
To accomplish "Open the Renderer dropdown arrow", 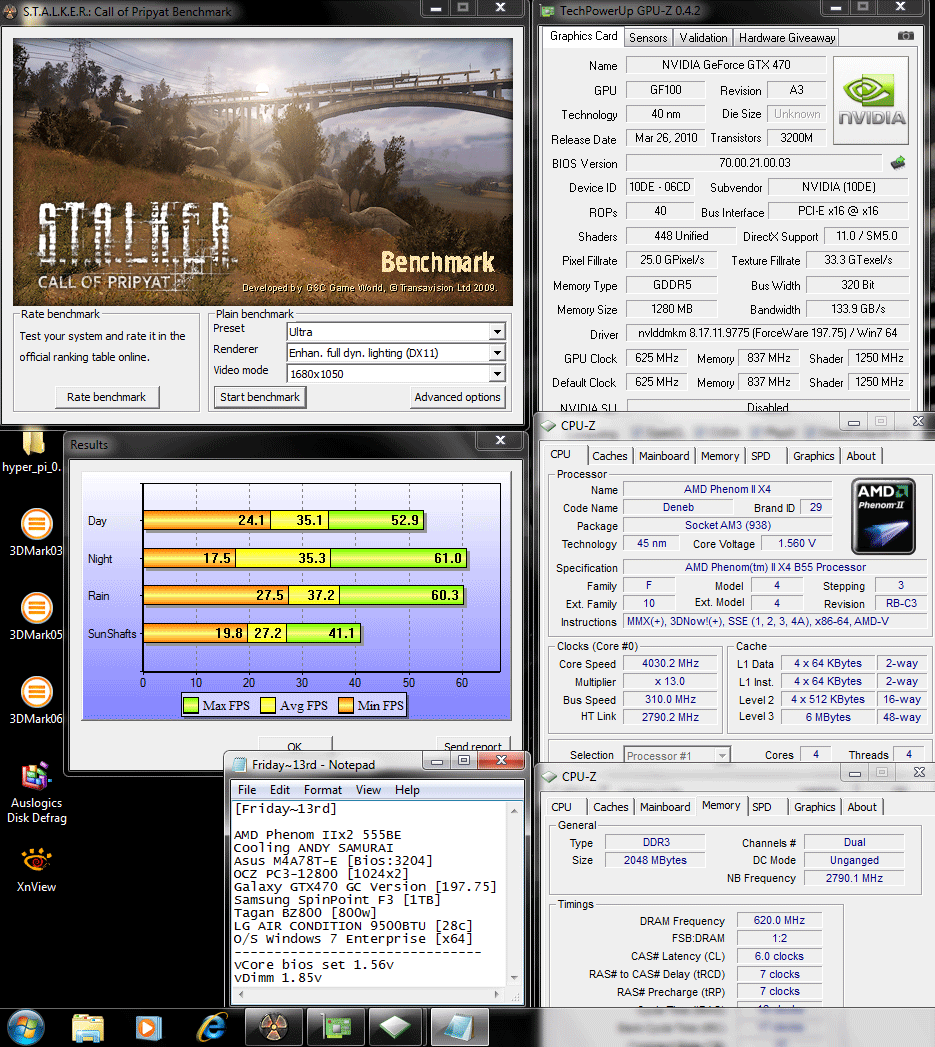I will (x=497, y=353).
